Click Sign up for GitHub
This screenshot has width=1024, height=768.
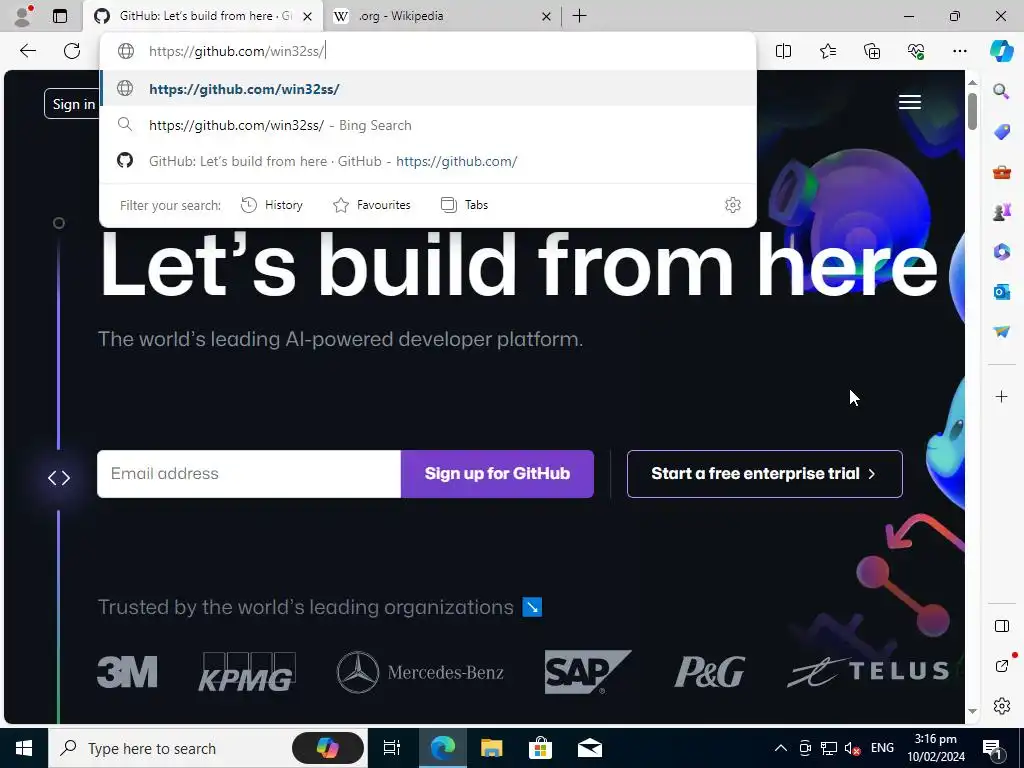pos(497,473)
